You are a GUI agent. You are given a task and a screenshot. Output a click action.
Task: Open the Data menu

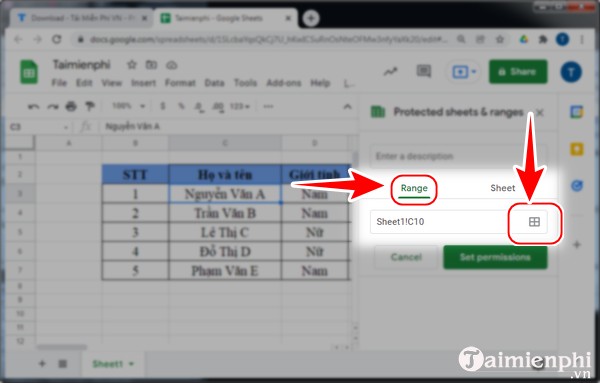click(214, 83)
